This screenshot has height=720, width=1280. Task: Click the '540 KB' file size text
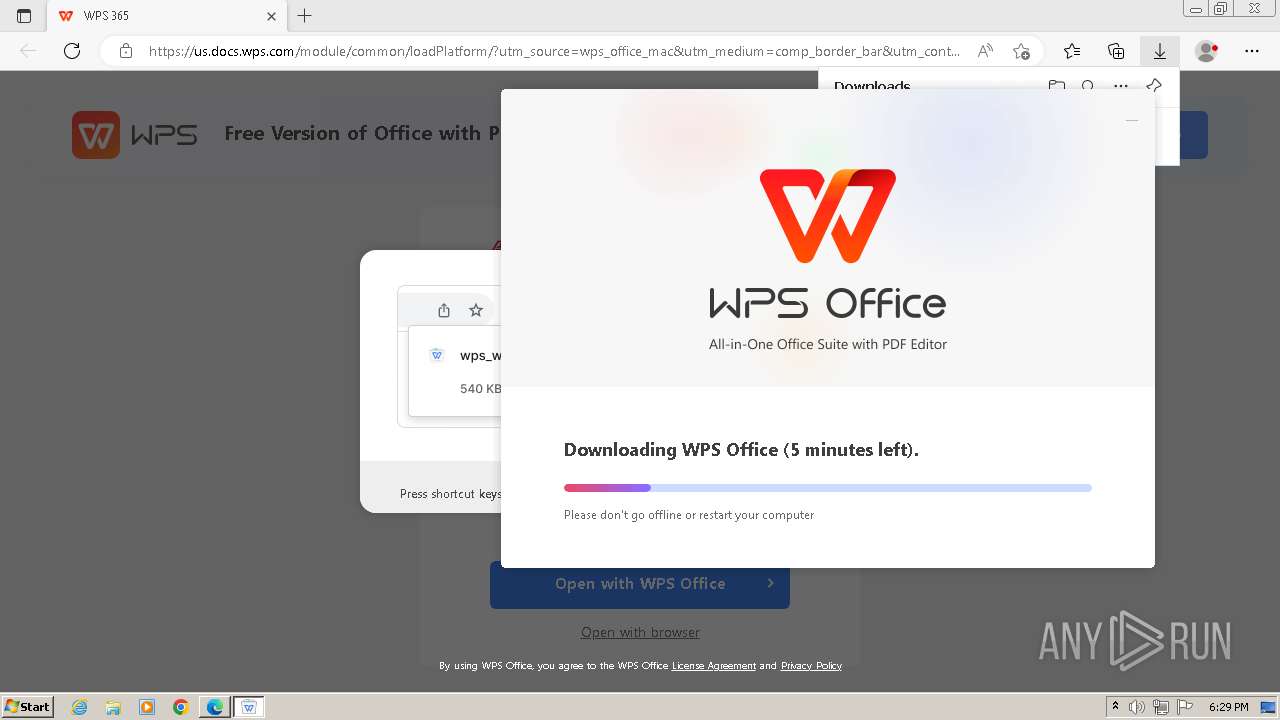480,388
